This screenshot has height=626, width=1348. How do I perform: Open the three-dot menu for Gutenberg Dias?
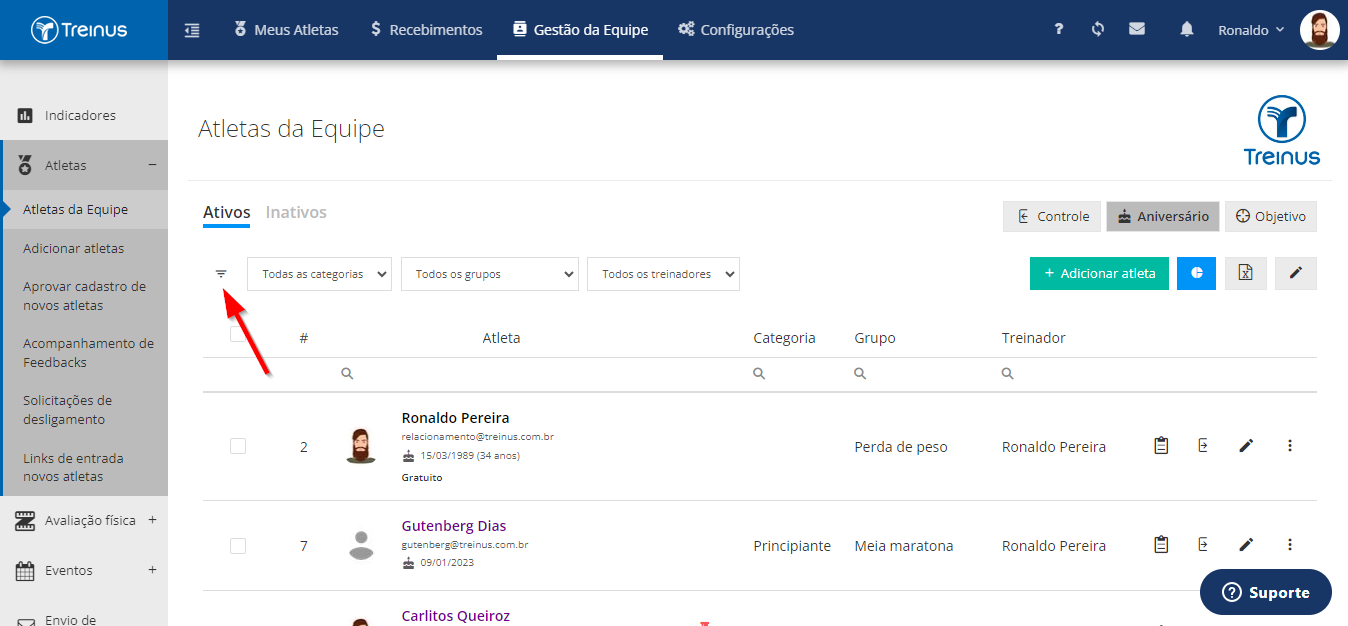tap(1290, 545)
